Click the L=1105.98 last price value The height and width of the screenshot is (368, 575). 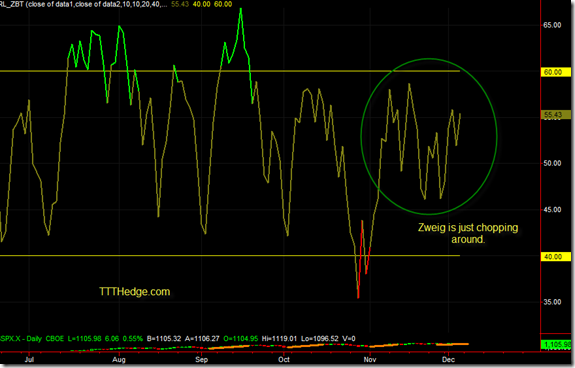pos(84,339)
